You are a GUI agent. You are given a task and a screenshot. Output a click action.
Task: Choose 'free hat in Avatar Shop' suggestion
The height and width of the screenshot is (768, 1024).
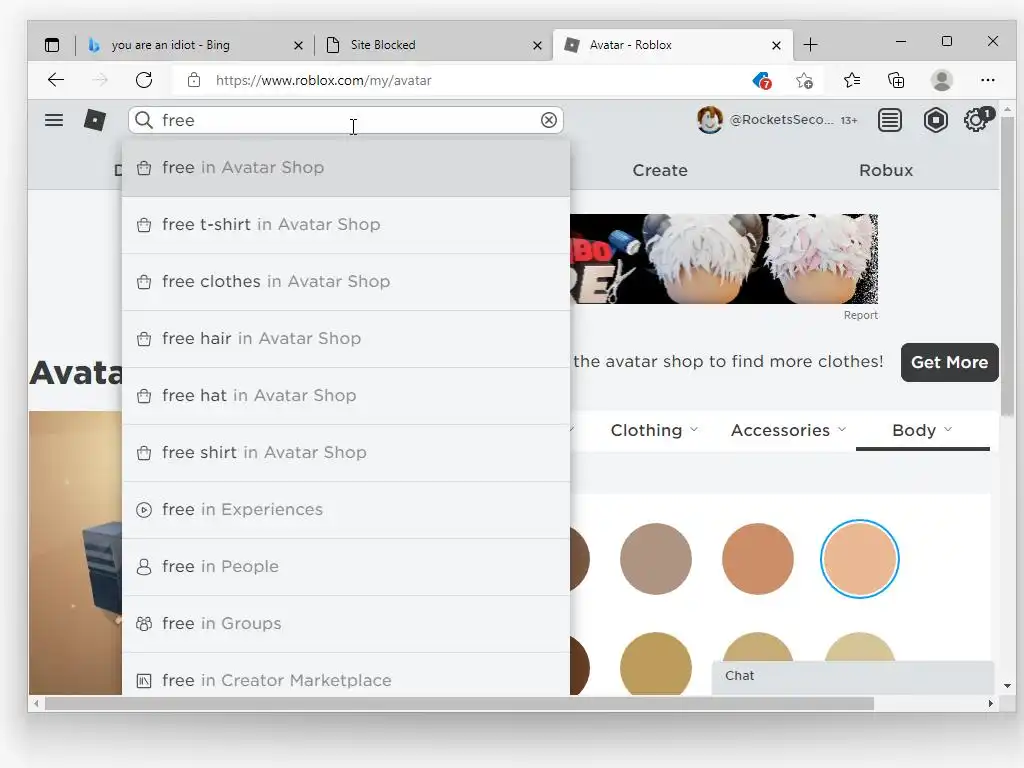pos(346,396)
